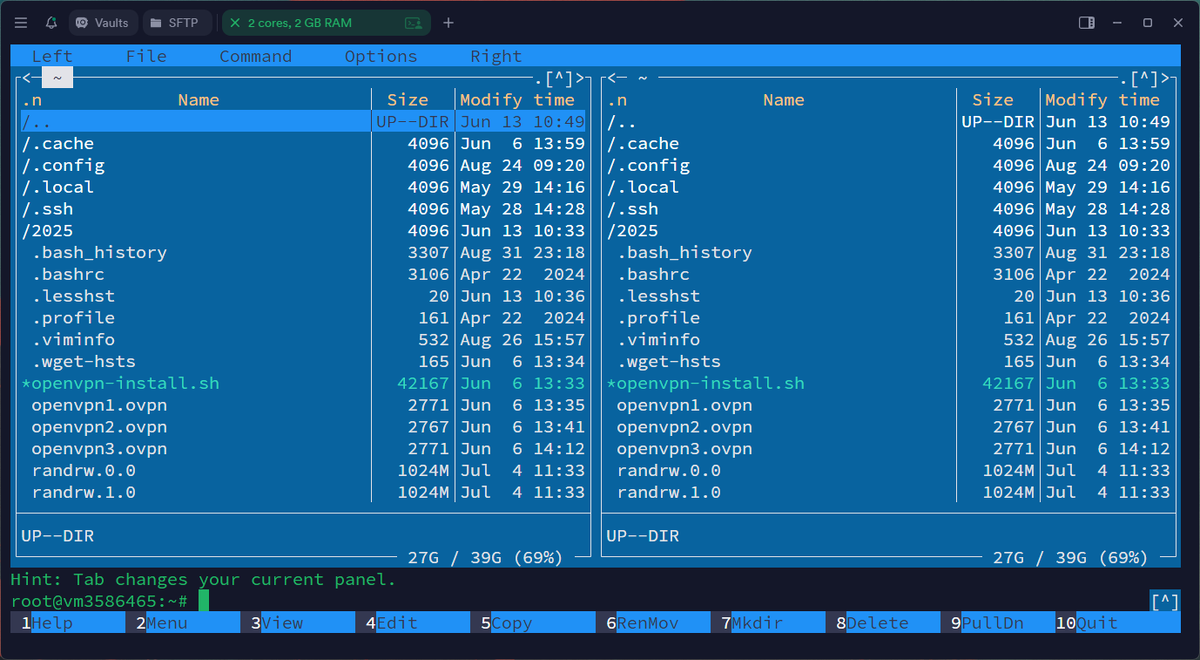Open the Options menu

tap(381, 56)
